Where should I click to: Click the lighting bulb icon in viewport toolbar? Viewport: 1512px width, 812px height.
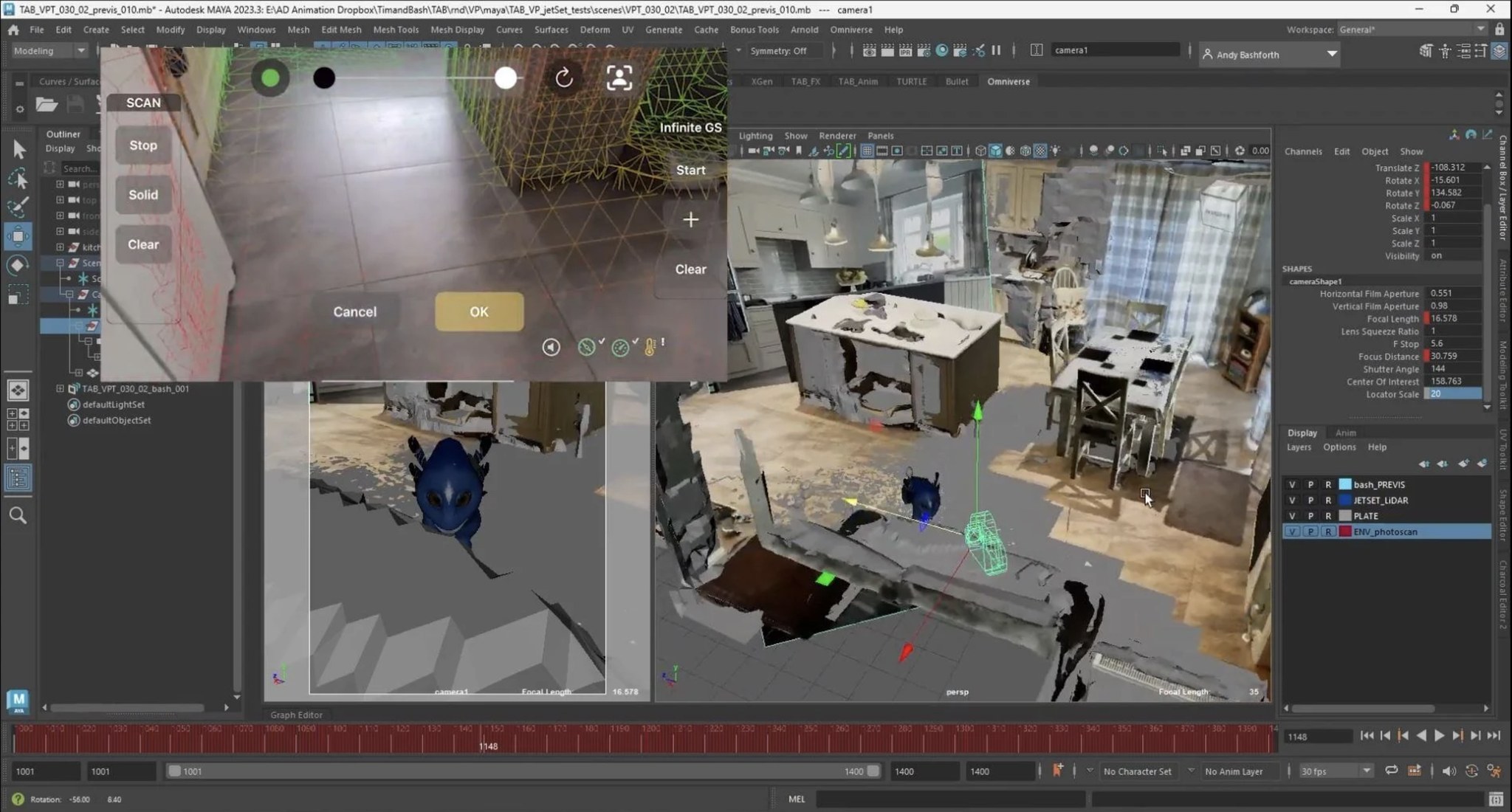[x=1054, y=151]
